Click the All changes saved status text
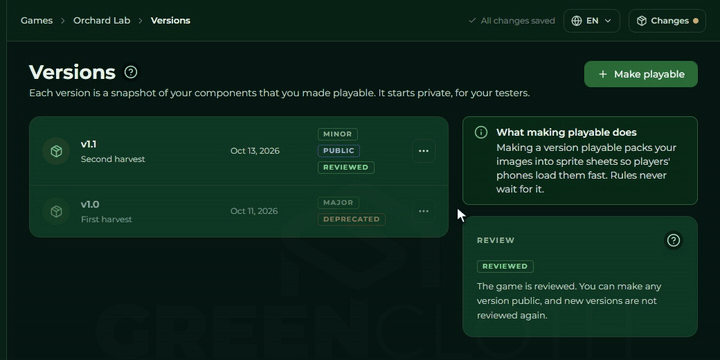Viewport: 720px width, 360px height. point(518,21)
